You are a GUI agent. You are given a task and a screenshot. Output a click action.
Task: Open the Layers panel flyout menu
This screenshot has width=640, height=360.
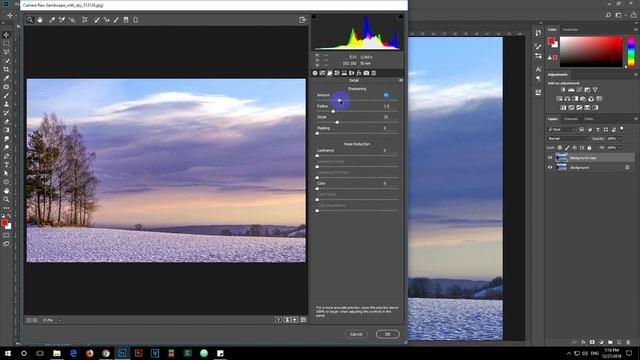point(636,119)
